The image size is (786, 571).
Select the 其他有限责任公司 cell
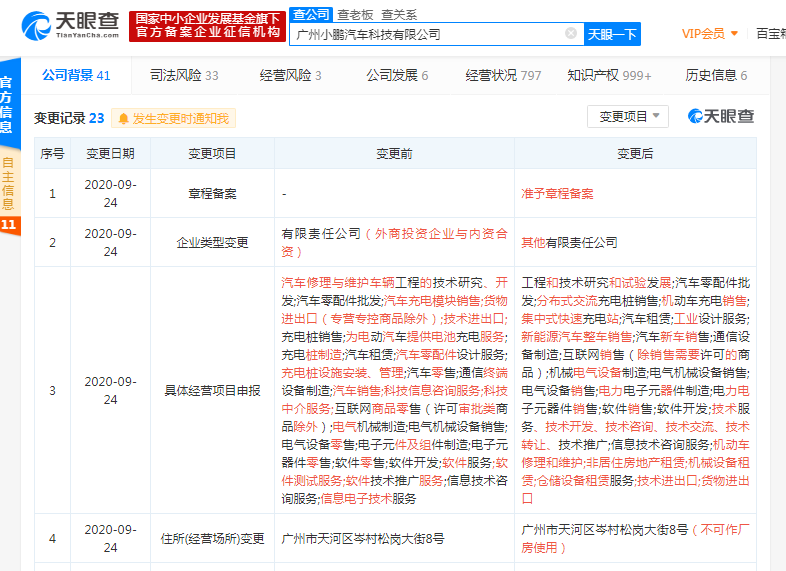pos(635,243)
